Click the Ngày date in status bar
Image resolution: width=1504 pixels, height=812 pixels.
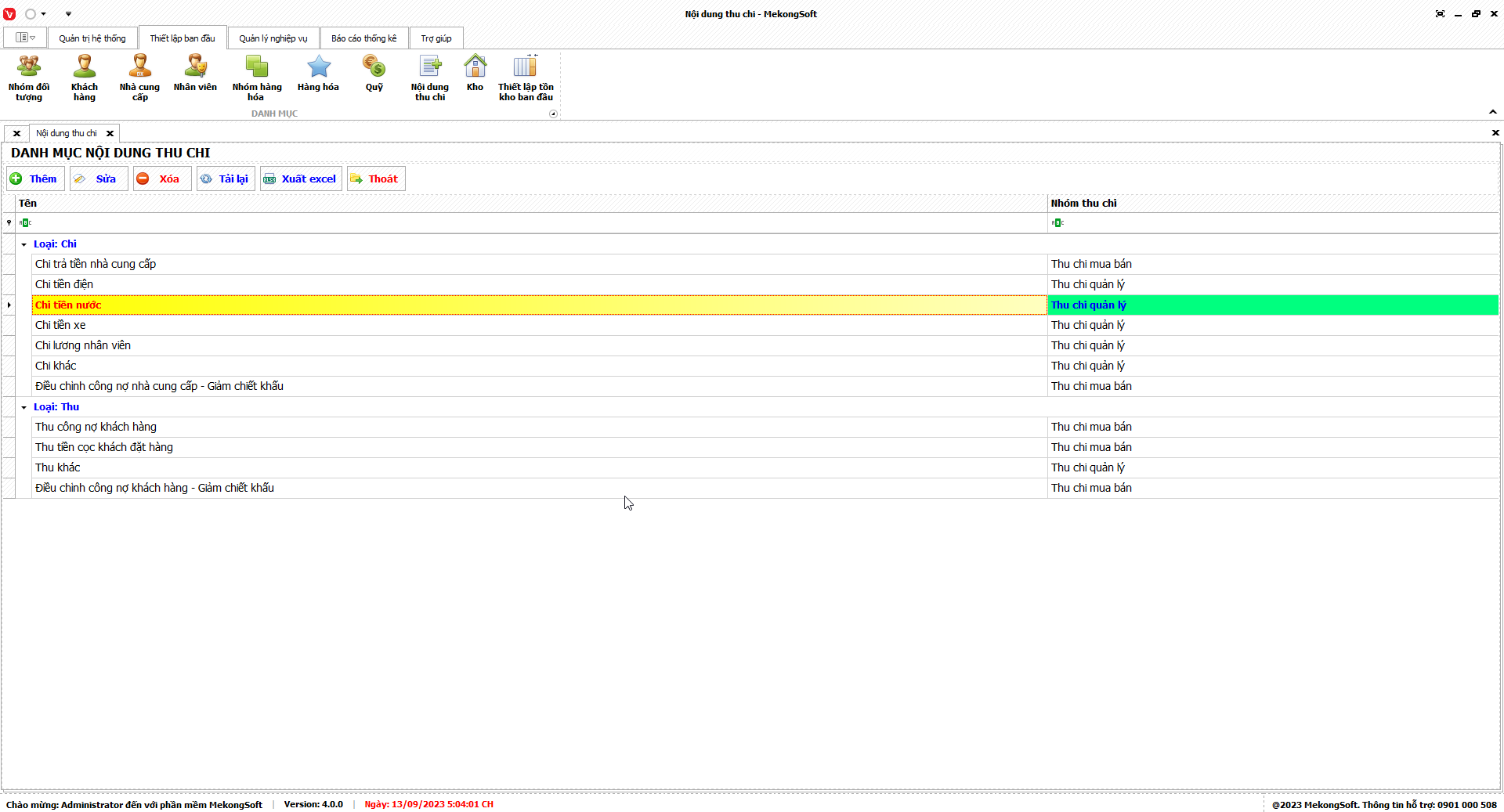coord(428,804)
